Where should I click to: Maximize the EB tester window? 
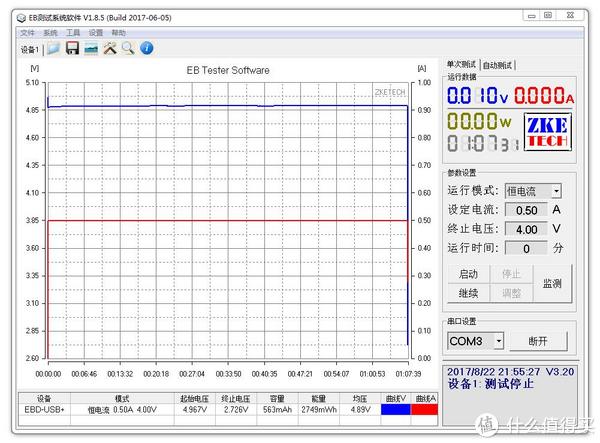point(548,16)
